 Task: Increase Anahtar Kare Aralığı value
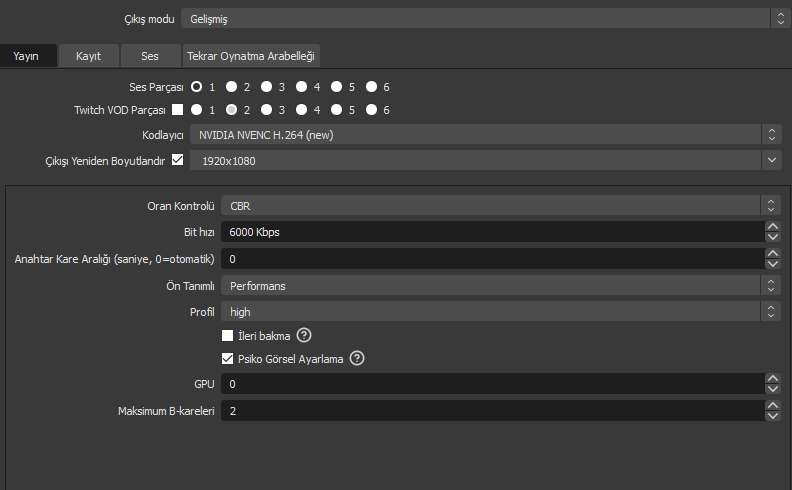pos(773,253)
